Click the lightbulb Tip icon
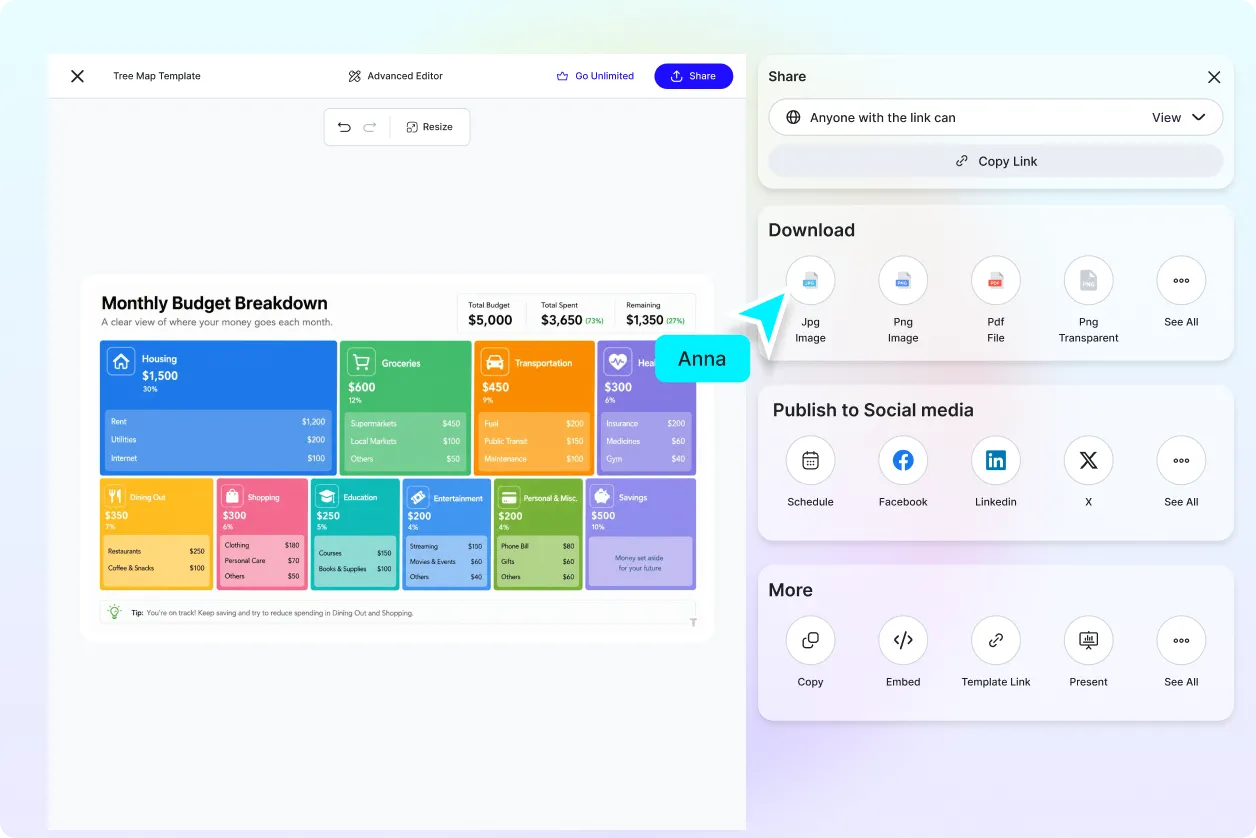The height and width of the screenshot is (838, 1256). coord(115,612)
